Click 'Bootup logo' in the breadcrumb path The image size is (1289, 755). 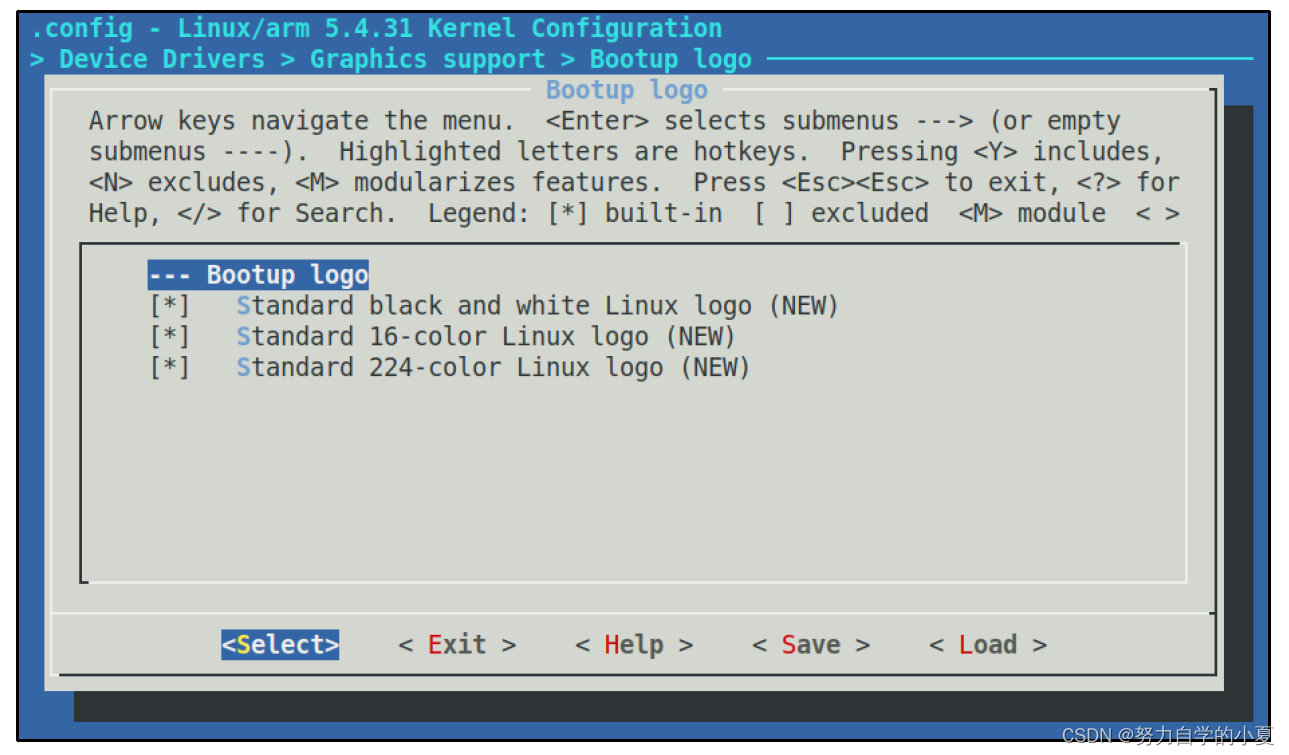coord(670,59)
